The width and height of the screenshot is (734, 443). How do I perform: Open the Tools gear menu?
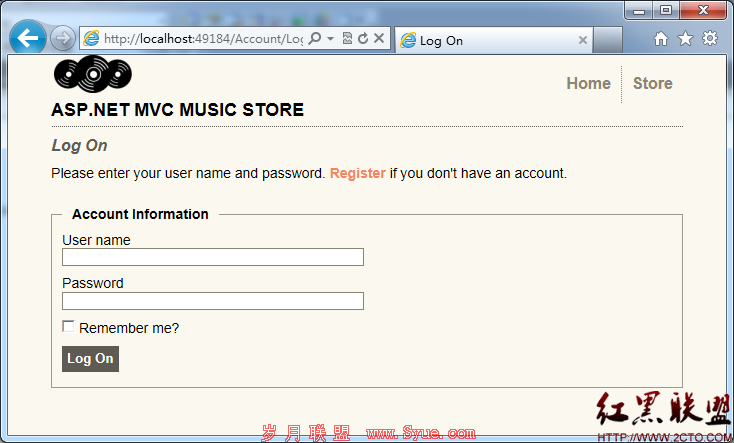tap(710, 38)
